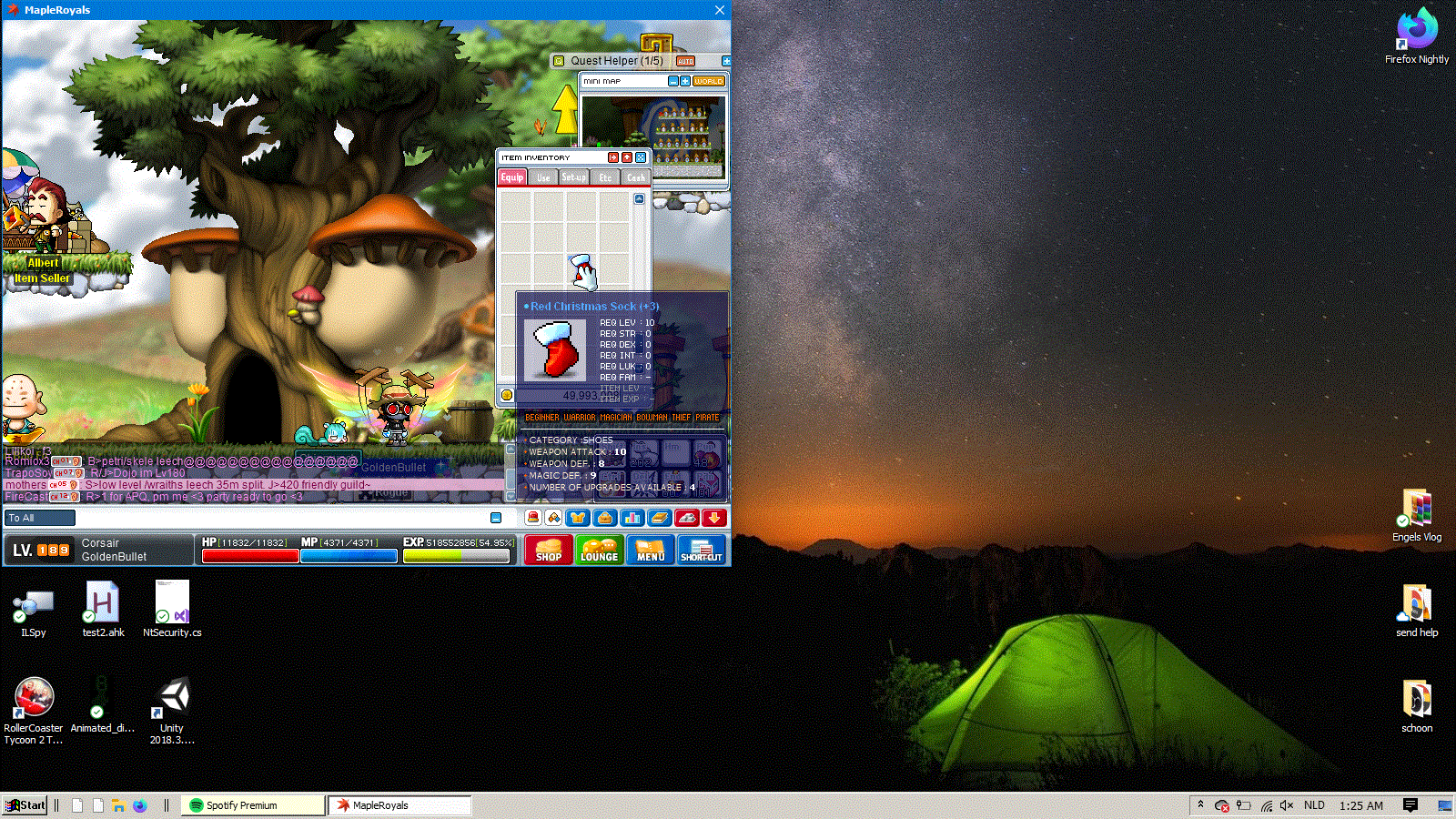This screenshot has width=1456, height=819.
Task: Select the Red Christmas Sock inventory item
Action: tap(582, 271)
